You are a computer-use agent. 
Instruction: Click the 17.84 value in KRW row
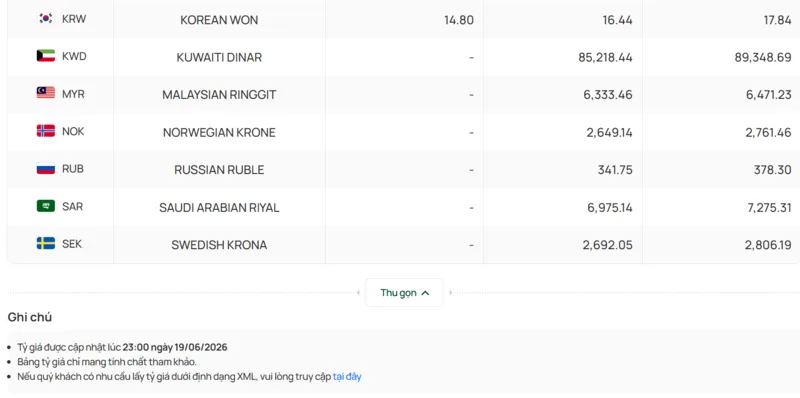point(777,20)
